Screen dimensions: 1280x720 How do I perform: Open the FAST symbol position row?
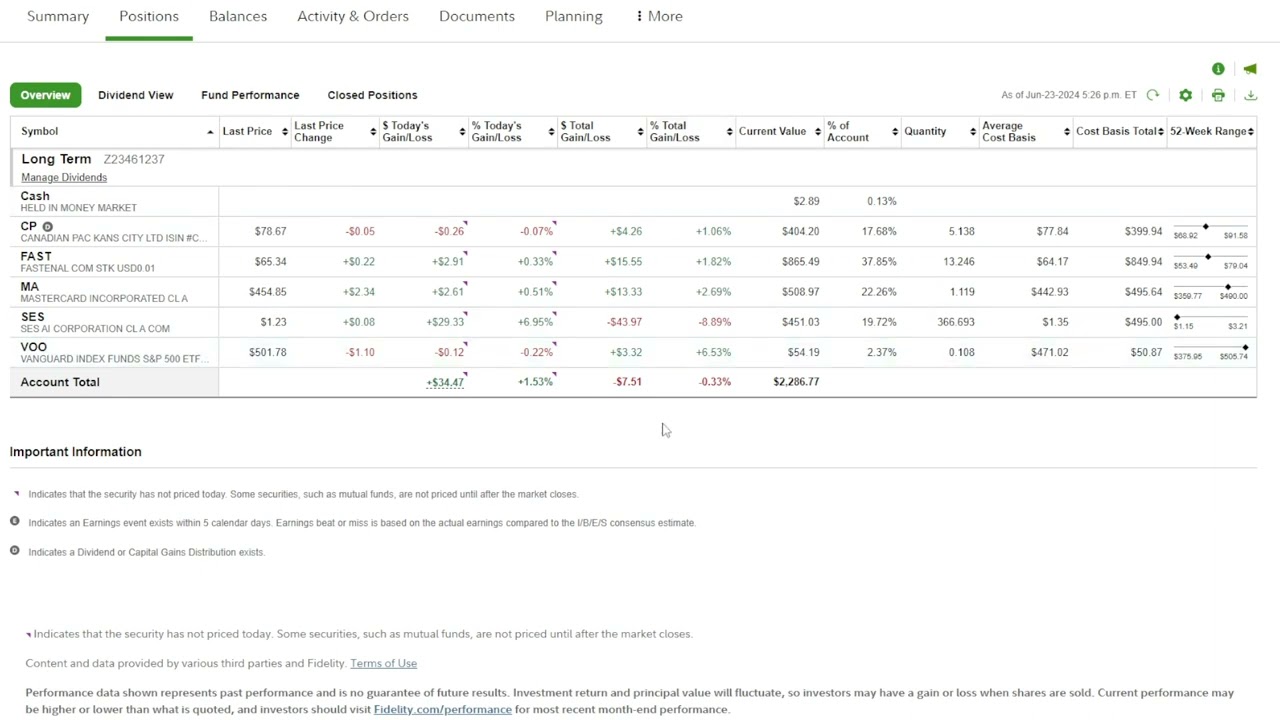pyautogui.click(x=633, y=261)
